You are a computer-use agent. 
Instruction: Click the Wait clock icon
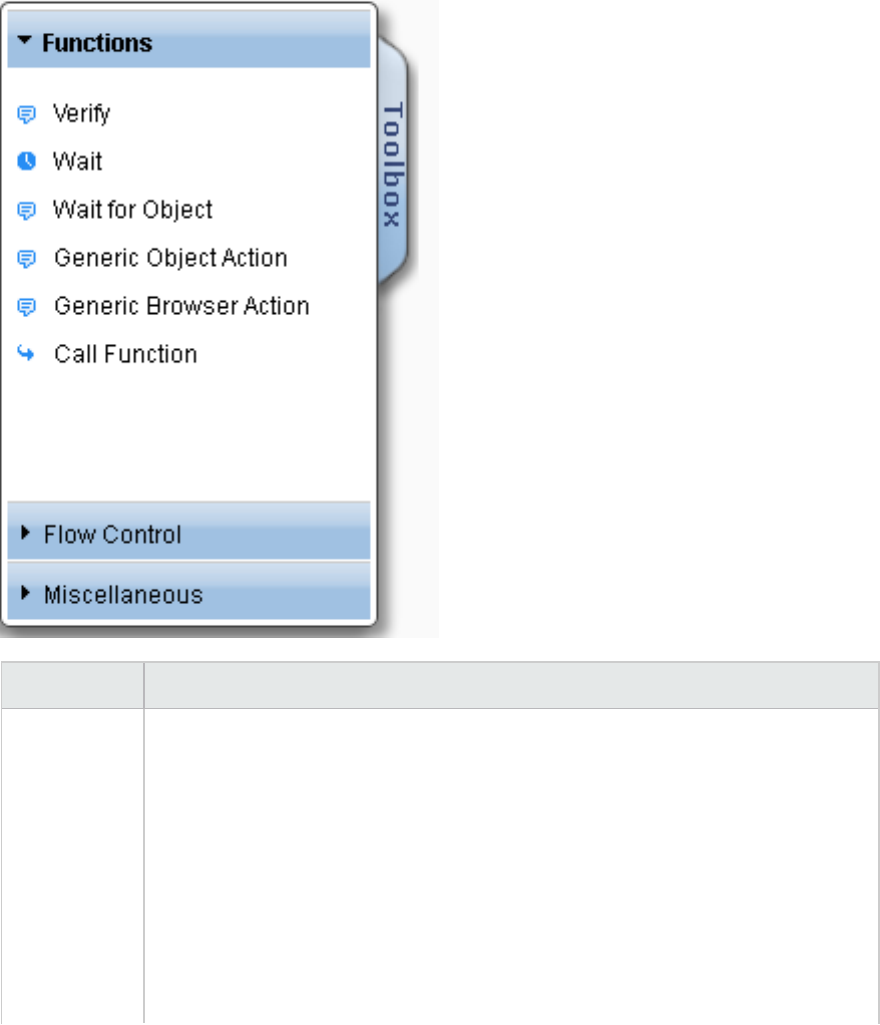point(26,162)
